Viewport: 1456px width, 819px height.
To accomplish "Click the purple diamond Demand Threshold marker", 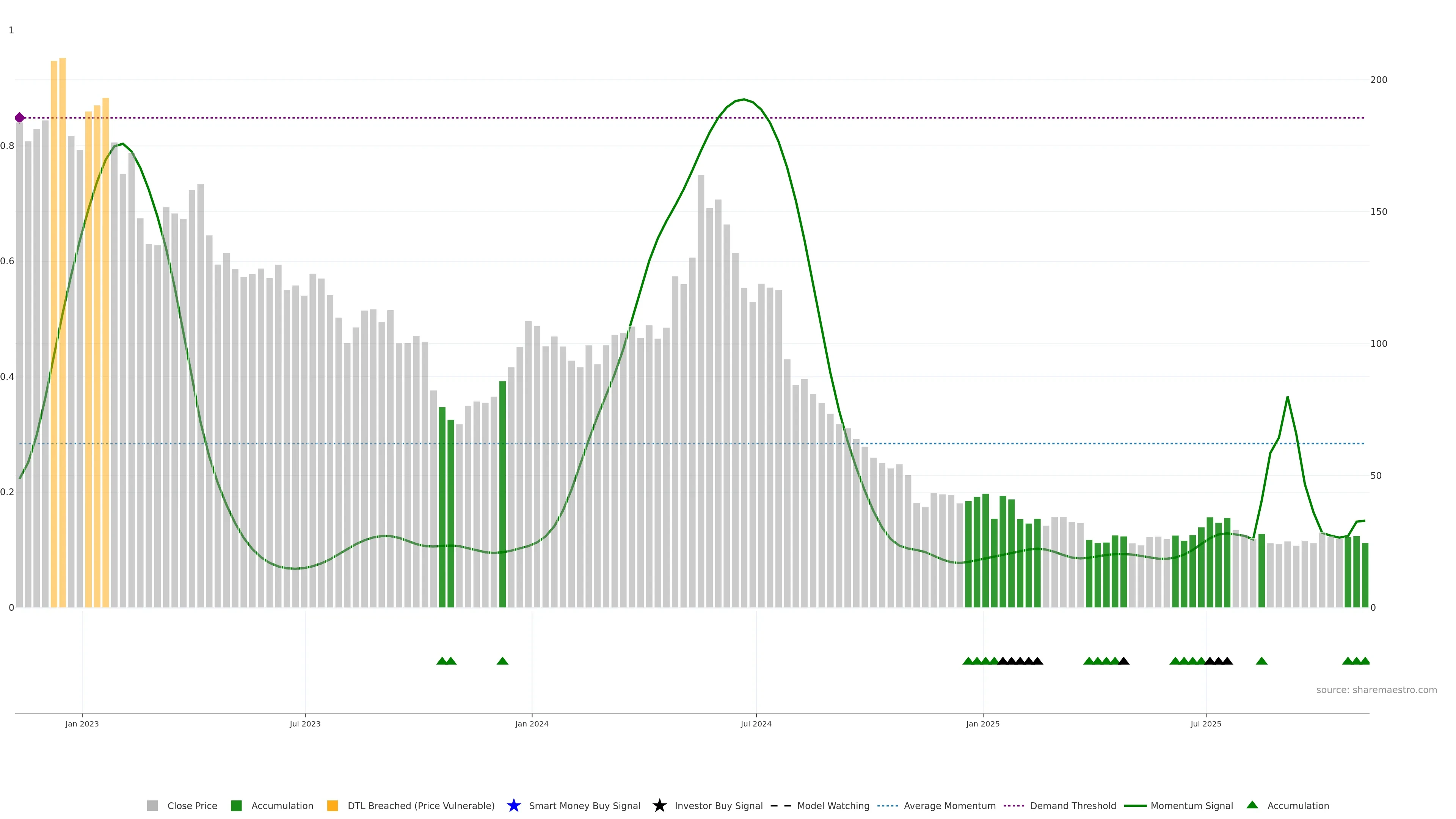I will [20, 118].
